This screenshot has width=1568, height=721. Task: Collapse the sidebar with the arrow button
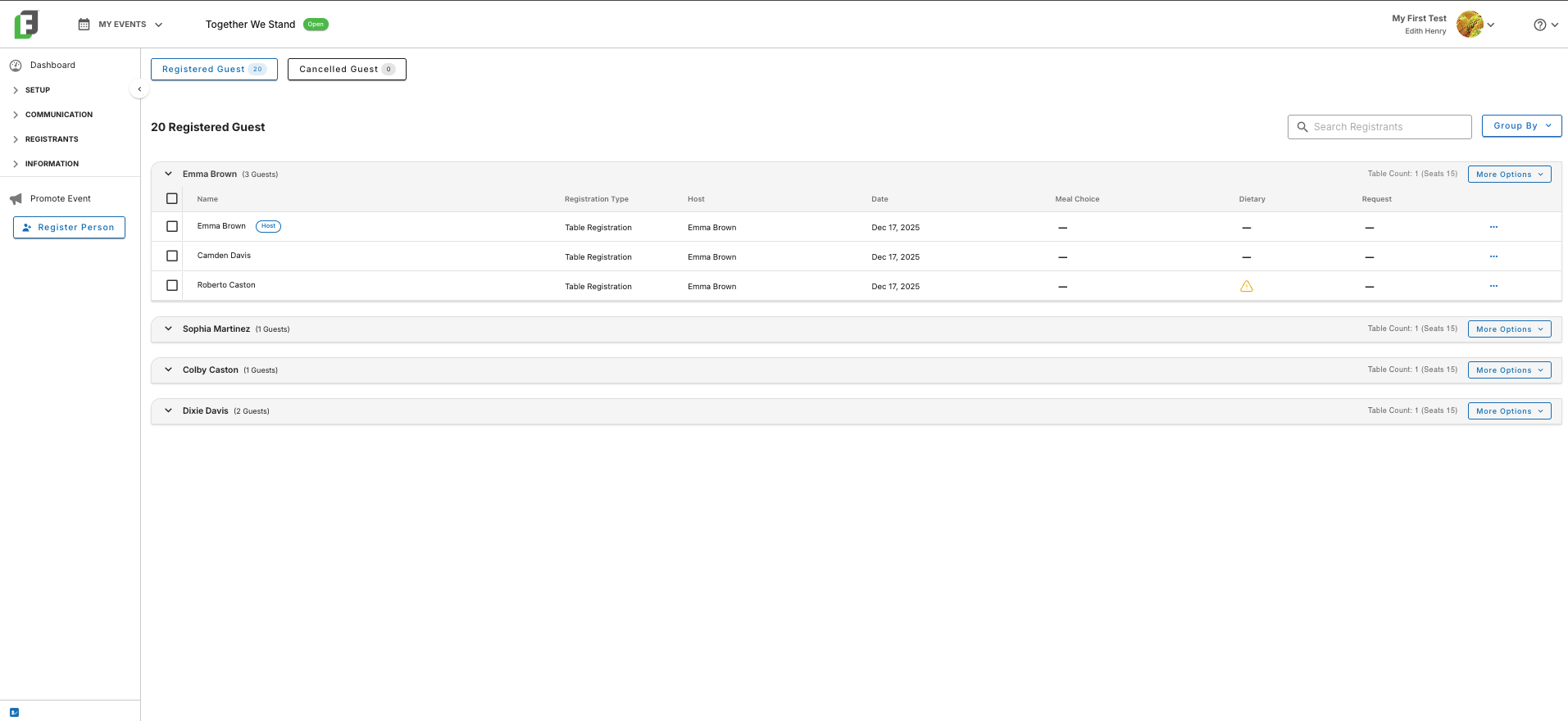click(x=139, y=89)
